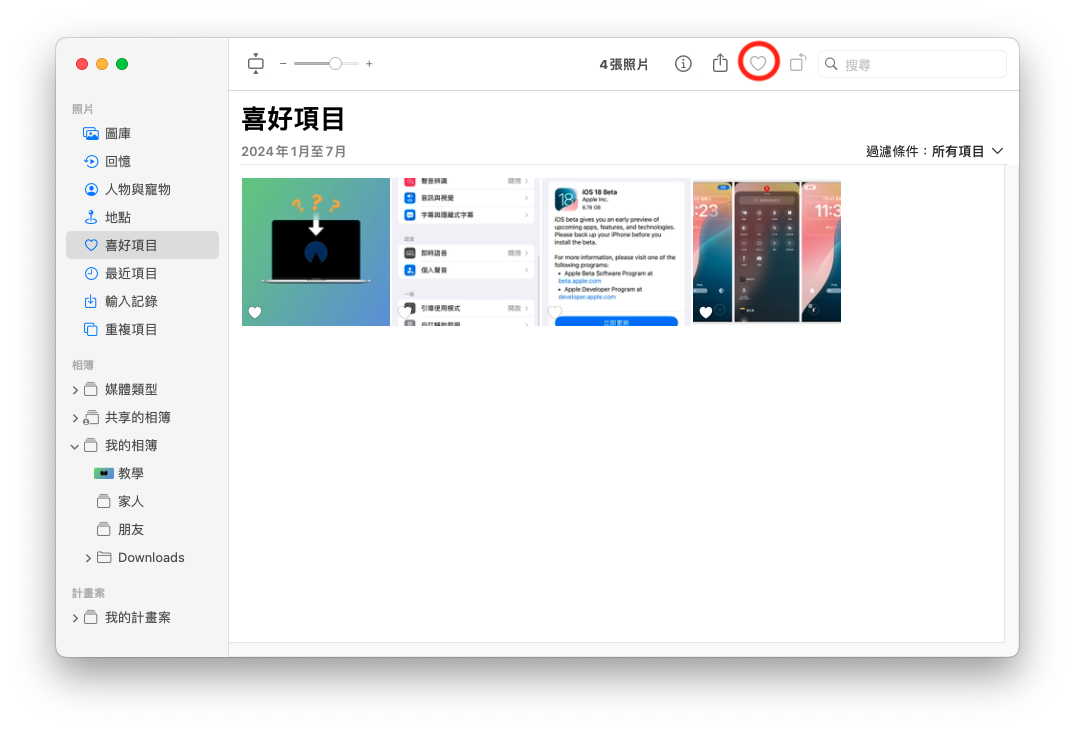Click the magnifier icon in search field

point(831,64)
